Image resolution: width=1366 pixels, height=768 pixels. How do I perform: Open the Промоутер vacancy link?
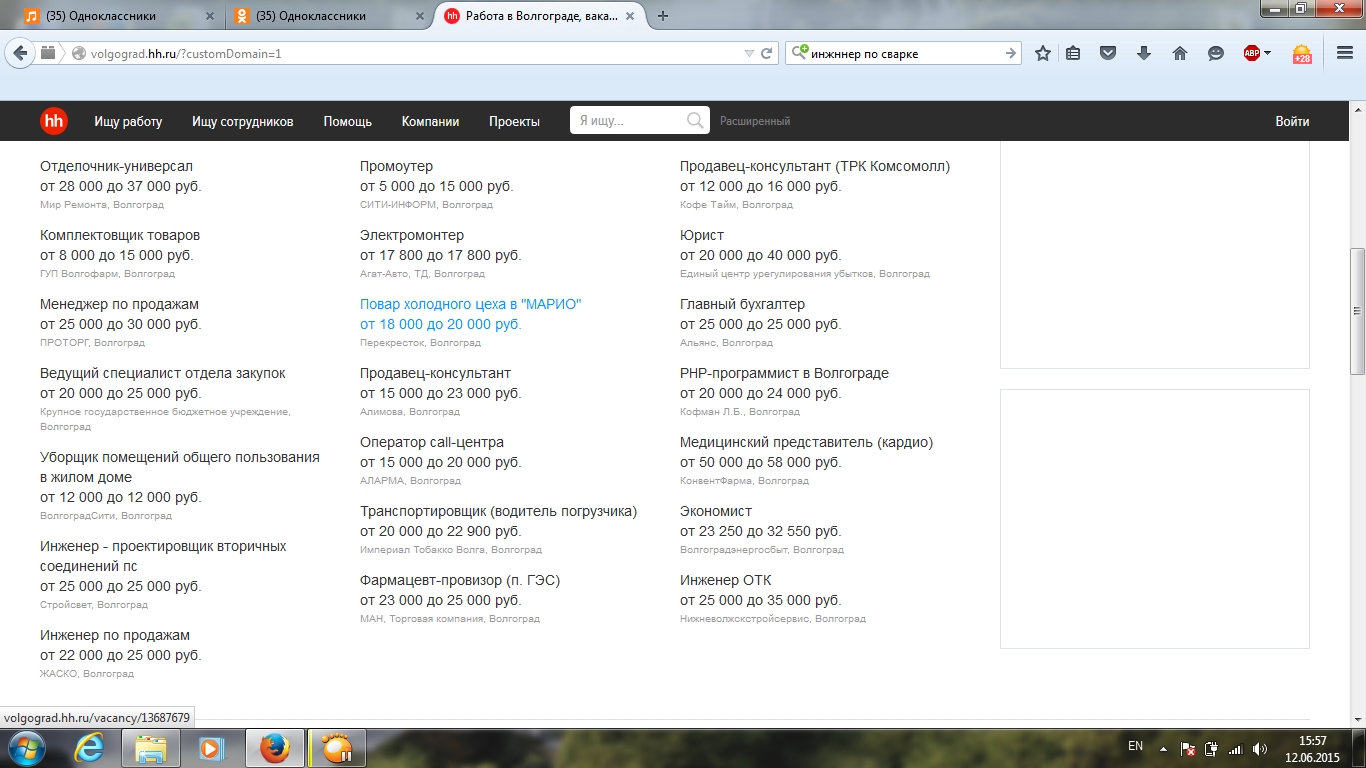tap(397, 166)
